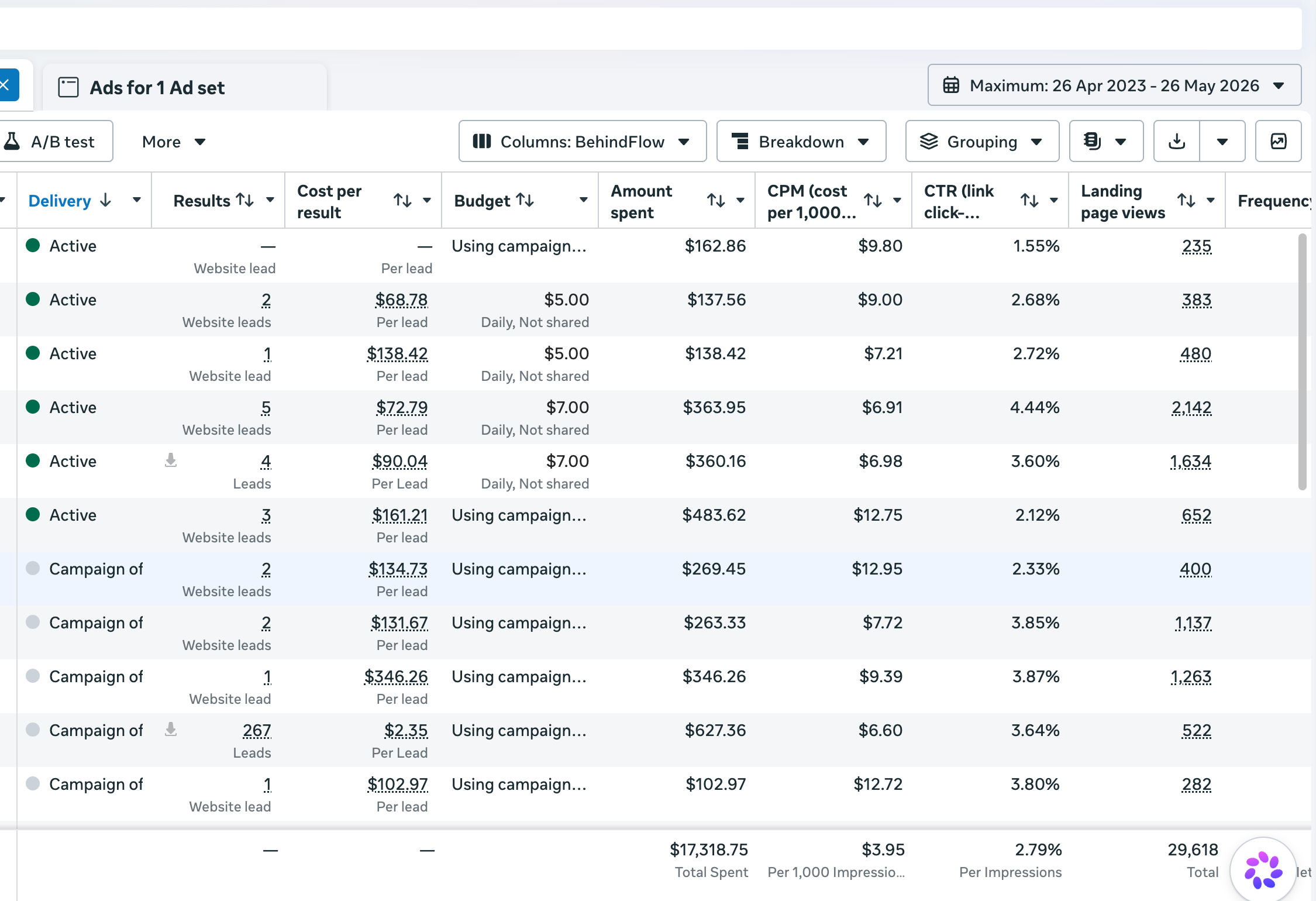Sort by CTR link click arrows

click(x=1030, y=201)
